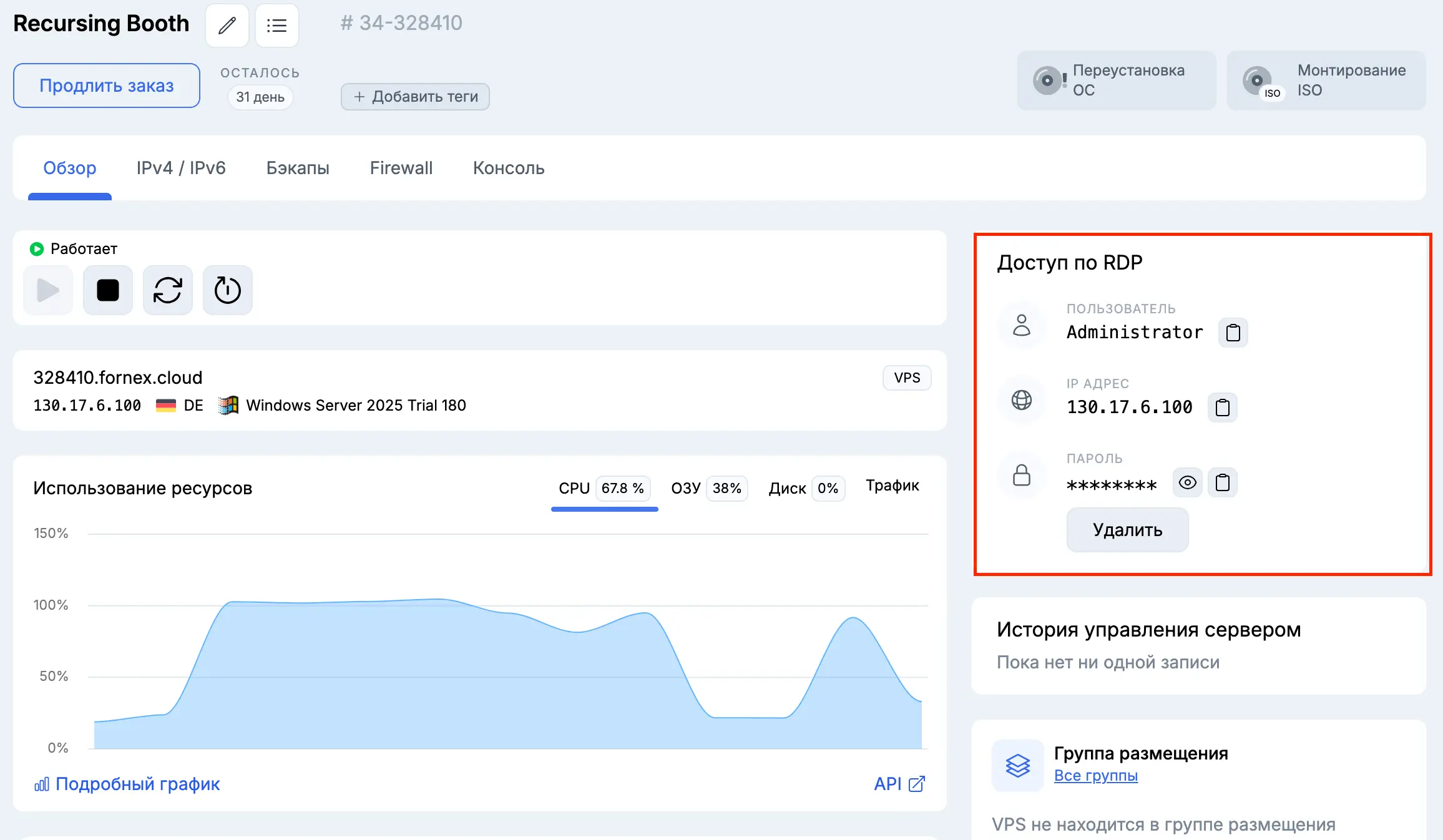This screenshot has width=1443, height=840.
Task: Click the German flag icon
Action: 166,406
